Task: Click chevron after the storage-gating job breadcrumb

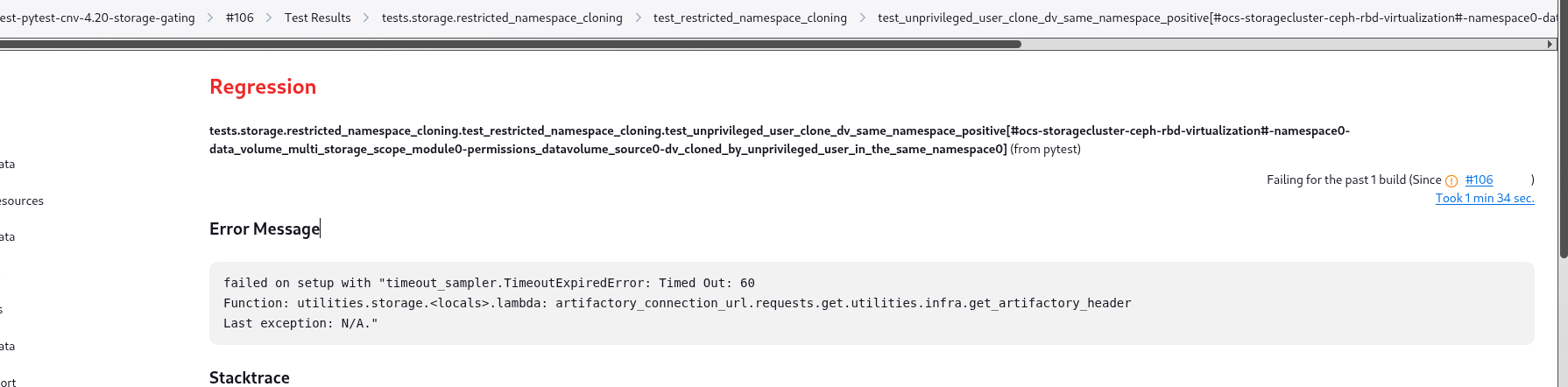Action: pyautogui.click(x=210, y=18)
